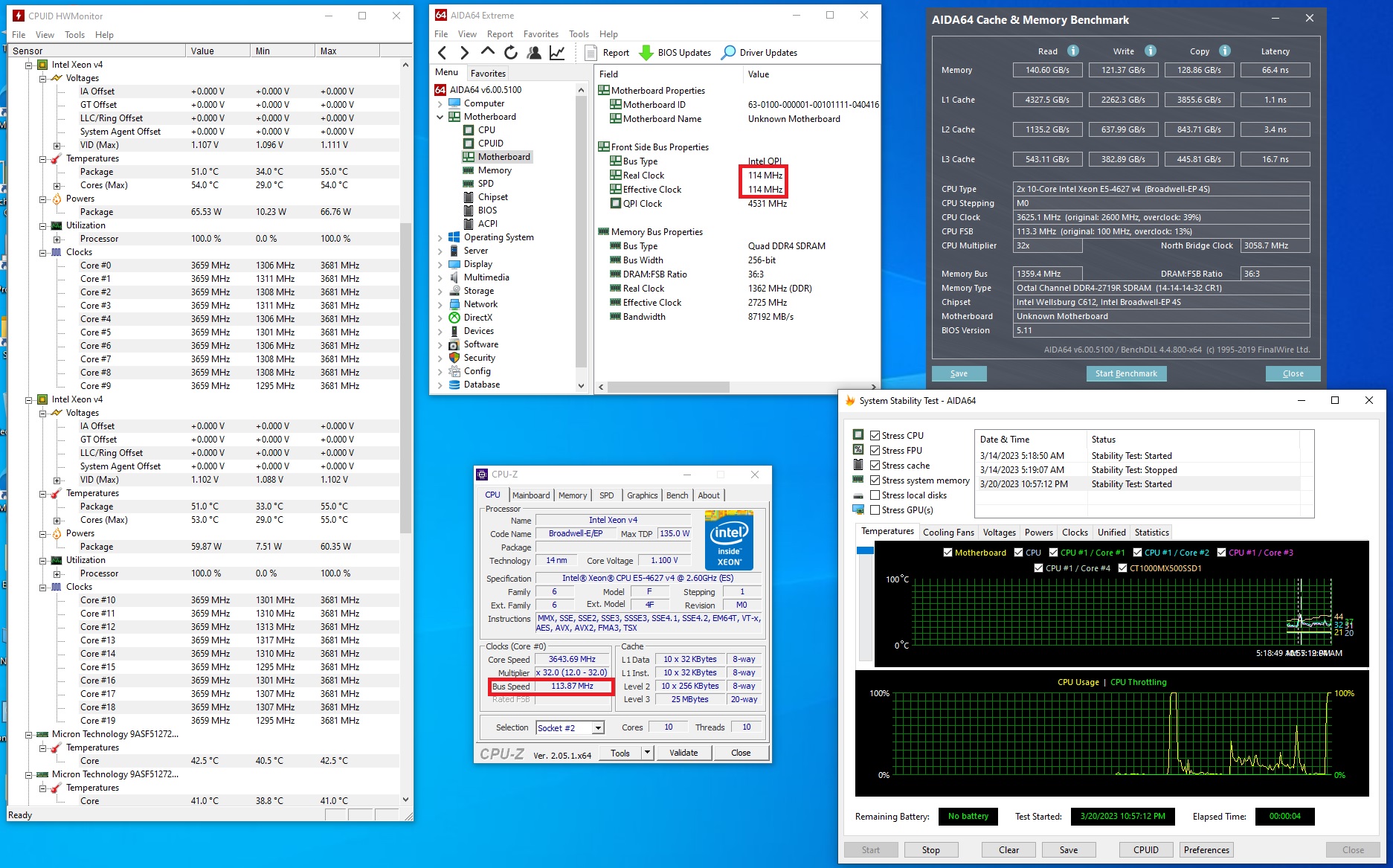Expand the Storage node in AIDA64 tree
Viewport: 1393px width, 868px height.
[440, 291]
